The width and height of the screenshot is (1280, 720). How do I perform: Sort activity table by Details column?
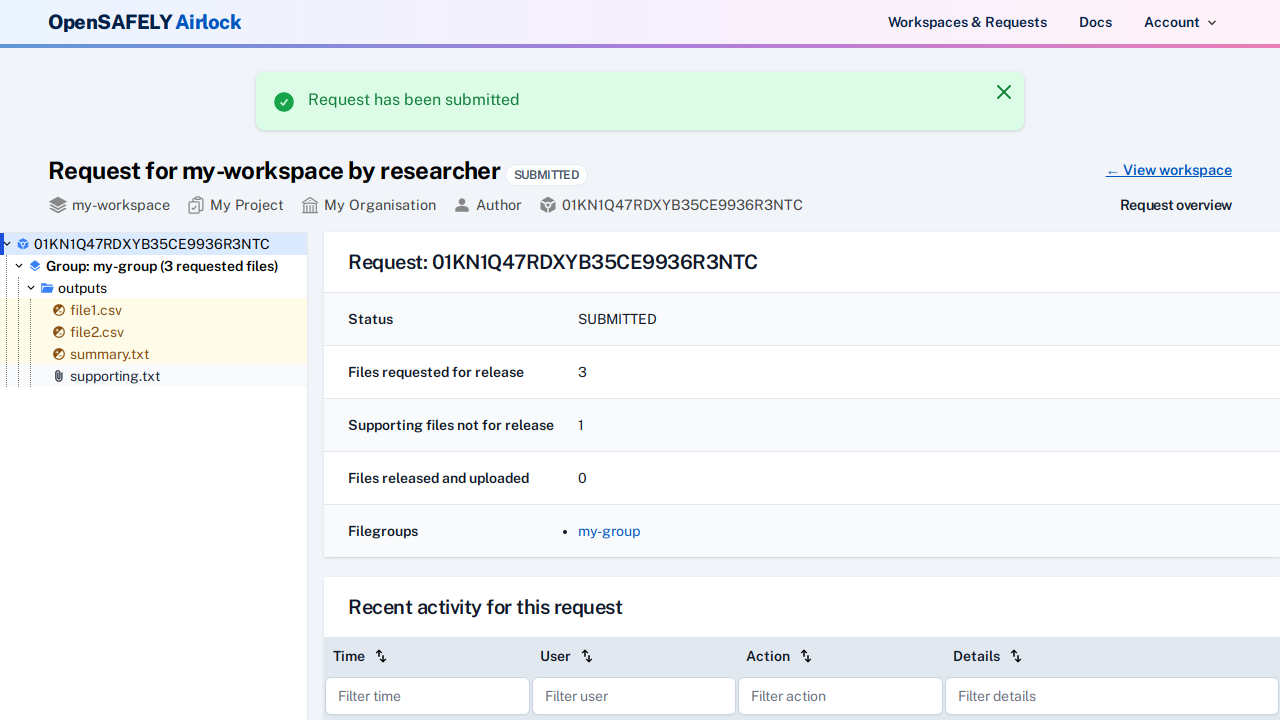[1016, 656]
